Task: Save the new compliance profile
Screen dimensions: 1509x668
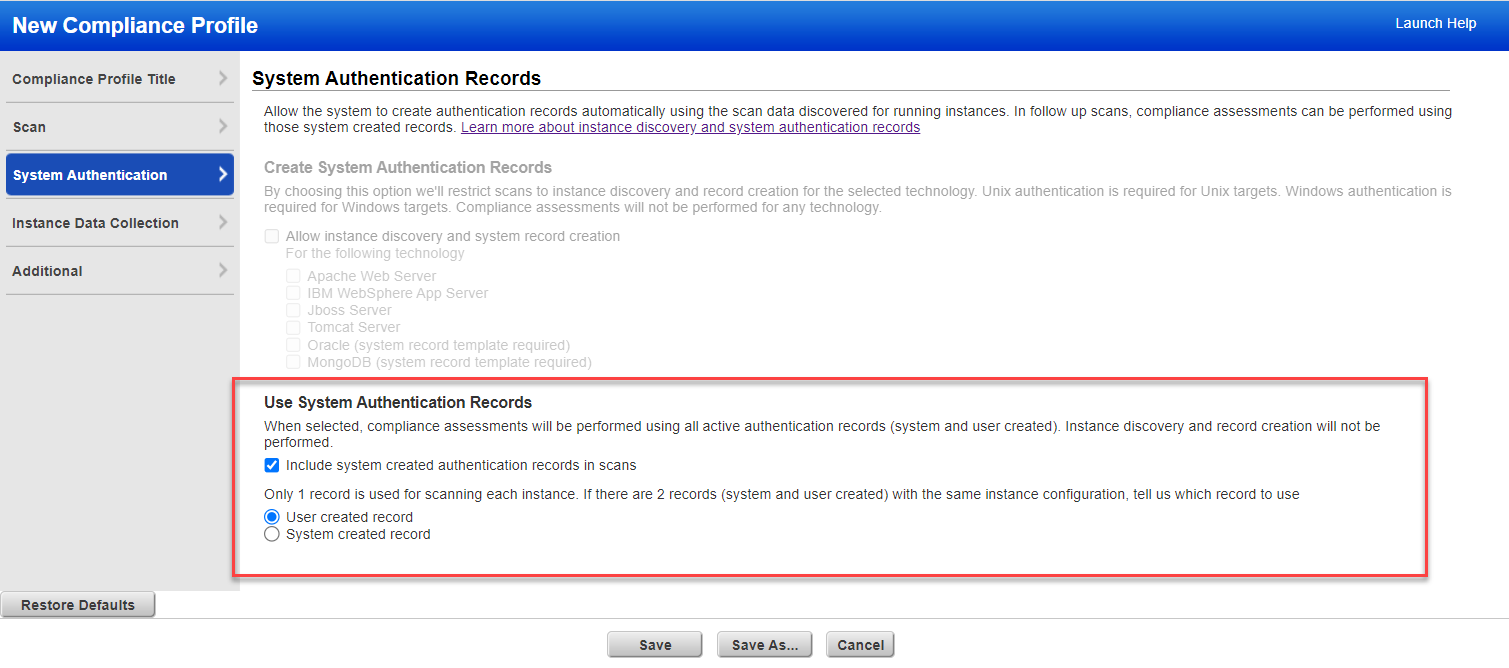Action: coord(654,644)
